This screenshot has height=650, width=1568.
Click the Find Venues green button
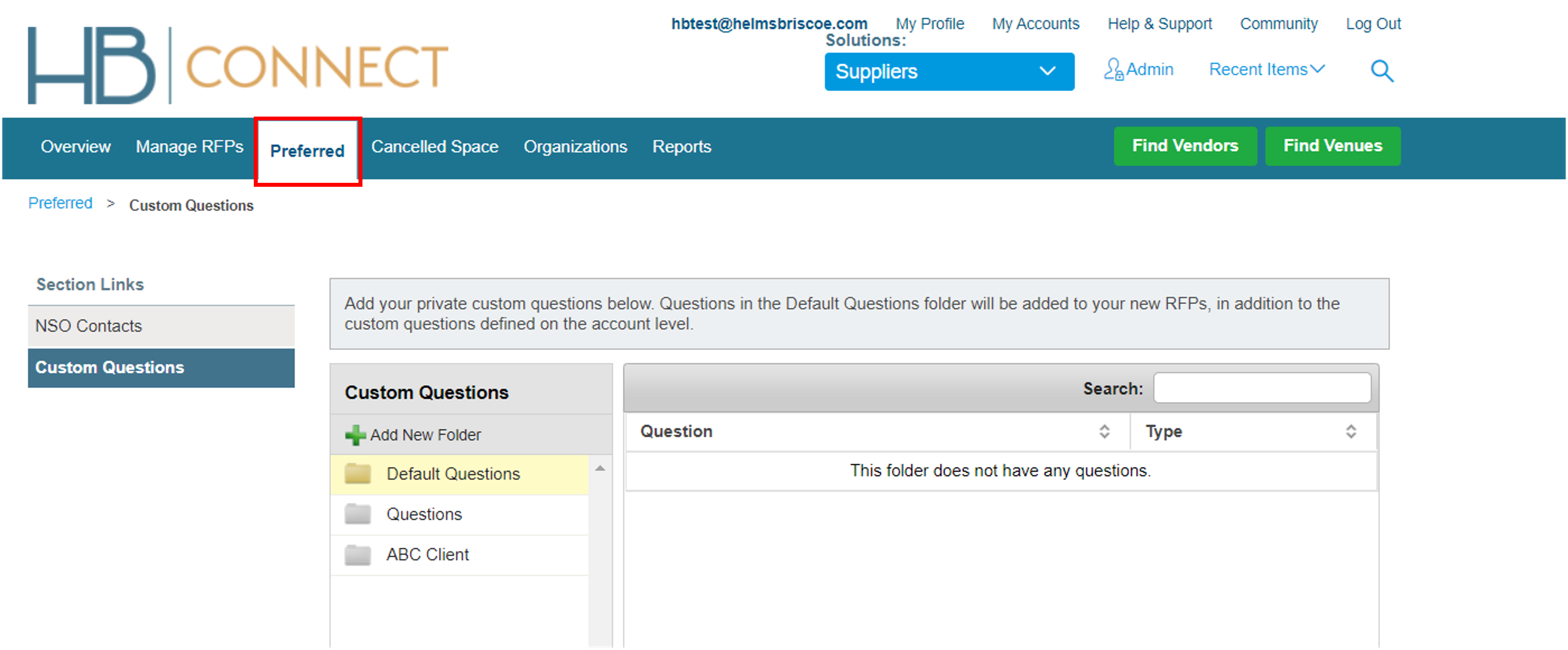[1332, 146]
